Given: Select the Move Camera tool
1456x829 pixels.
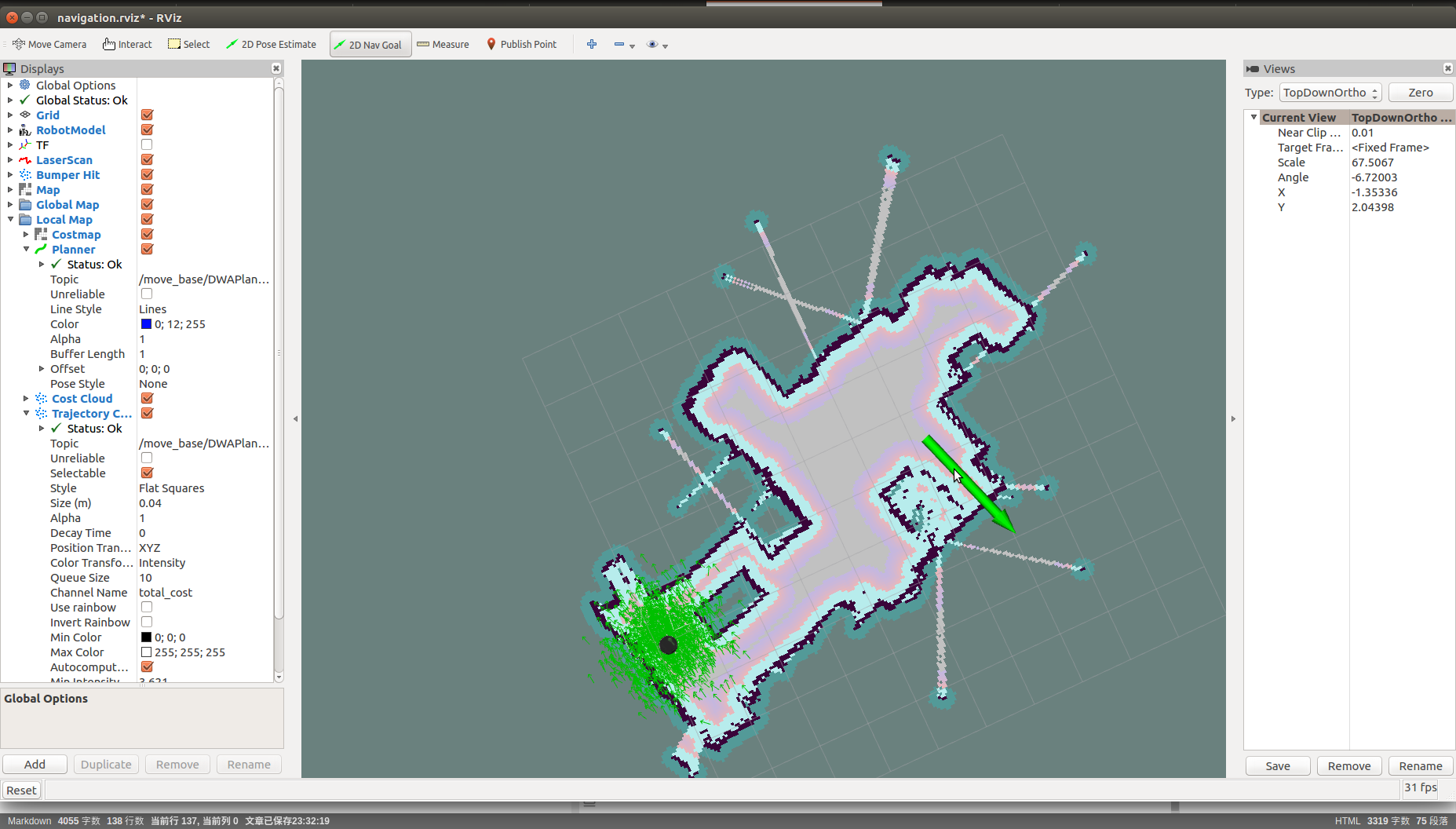Looking at the screenshot, I should tap(49, 45).
